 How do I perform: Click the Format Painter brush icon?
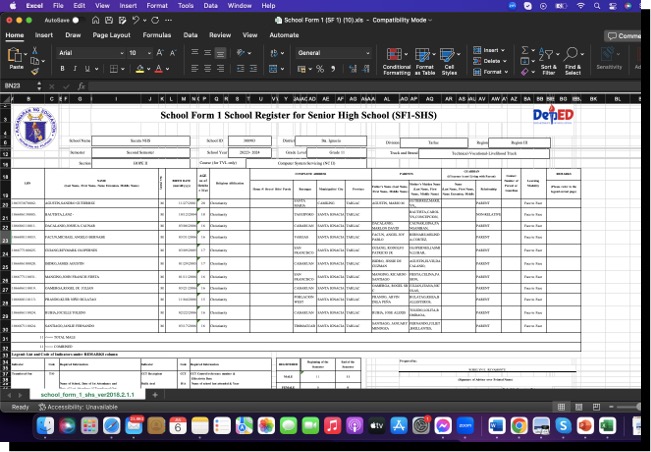pyautogui.click(x=34, y=71)
